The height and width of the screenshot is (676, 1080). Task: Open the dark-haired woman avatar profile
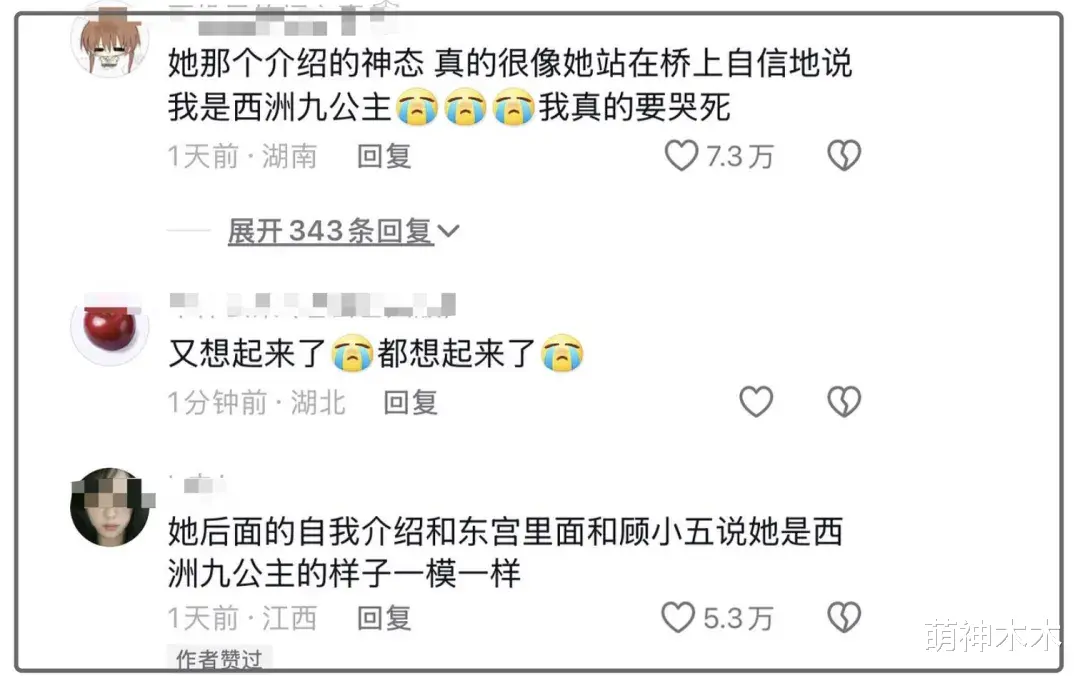110,508
